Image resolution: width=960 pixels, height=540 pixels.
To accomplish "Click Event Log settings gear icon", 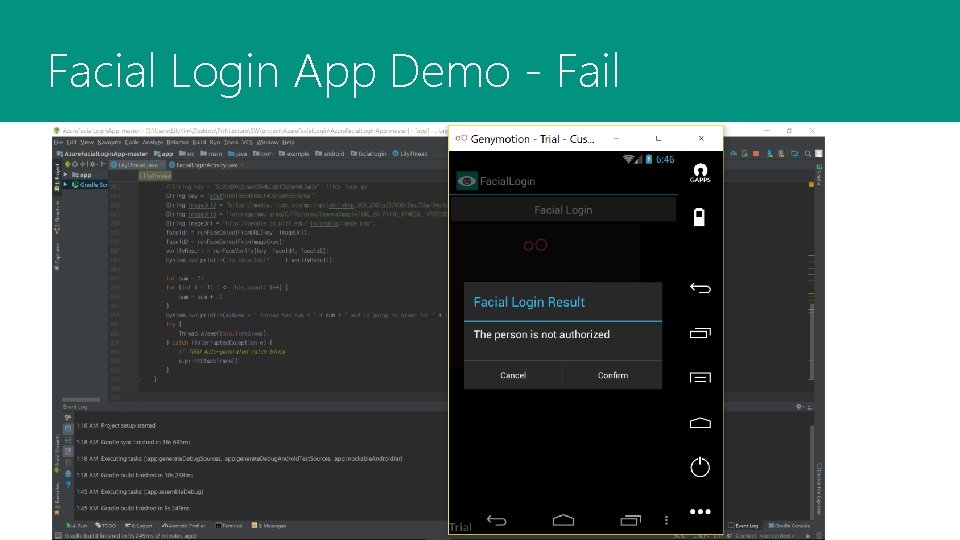I will tap(799, 407).
